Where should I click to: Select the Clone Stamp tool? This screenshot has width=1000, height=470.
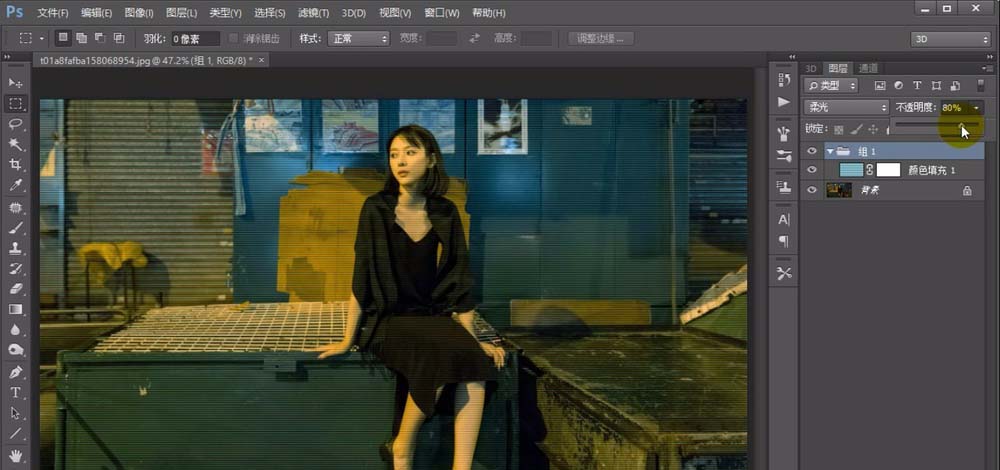[16, 248]
